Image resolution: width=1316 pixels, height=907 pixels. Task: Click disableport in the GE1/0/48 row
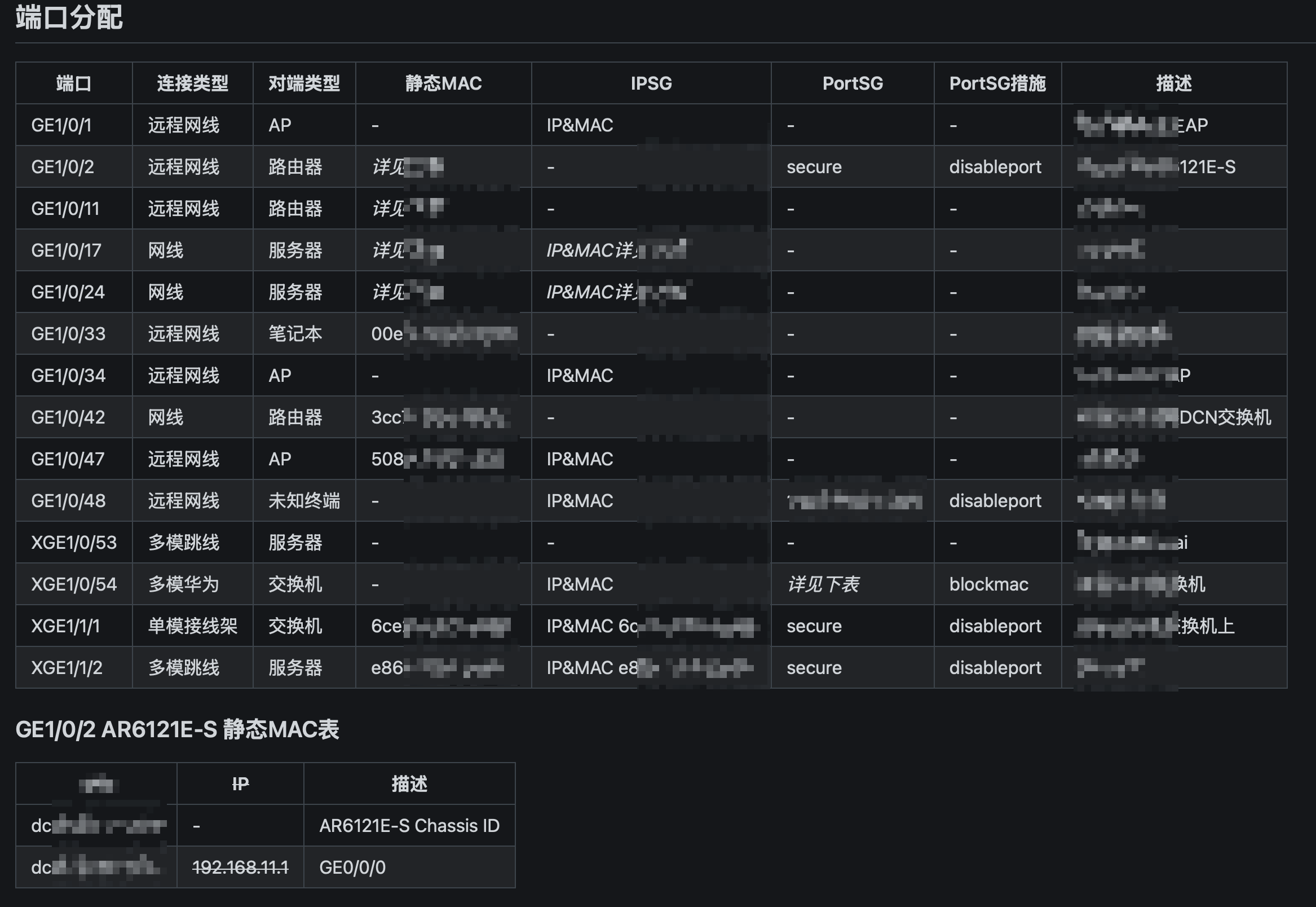click(995, 501)
